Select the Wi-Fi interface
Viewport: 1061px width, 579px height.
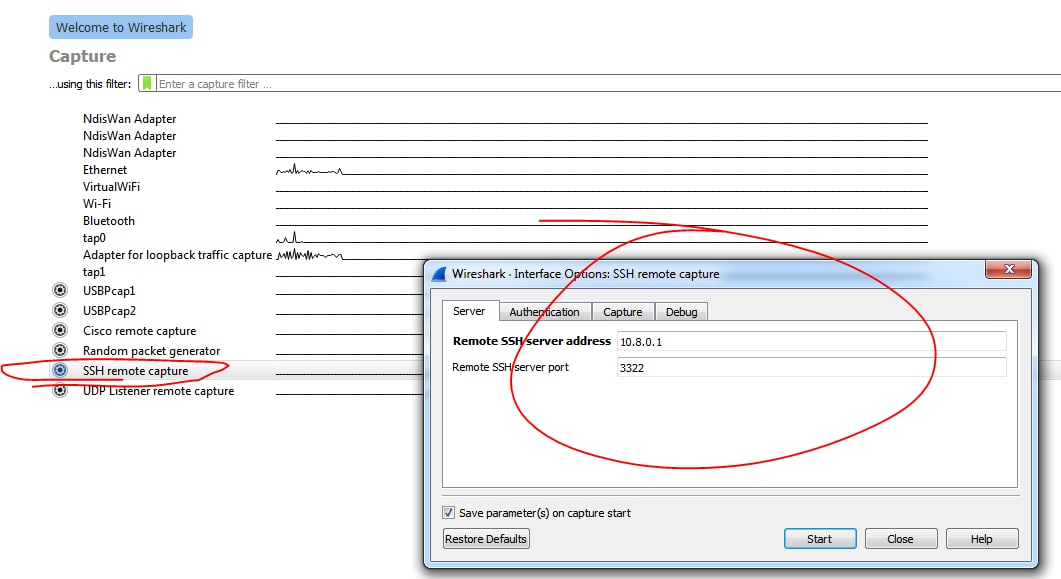[x=97, y=204]
